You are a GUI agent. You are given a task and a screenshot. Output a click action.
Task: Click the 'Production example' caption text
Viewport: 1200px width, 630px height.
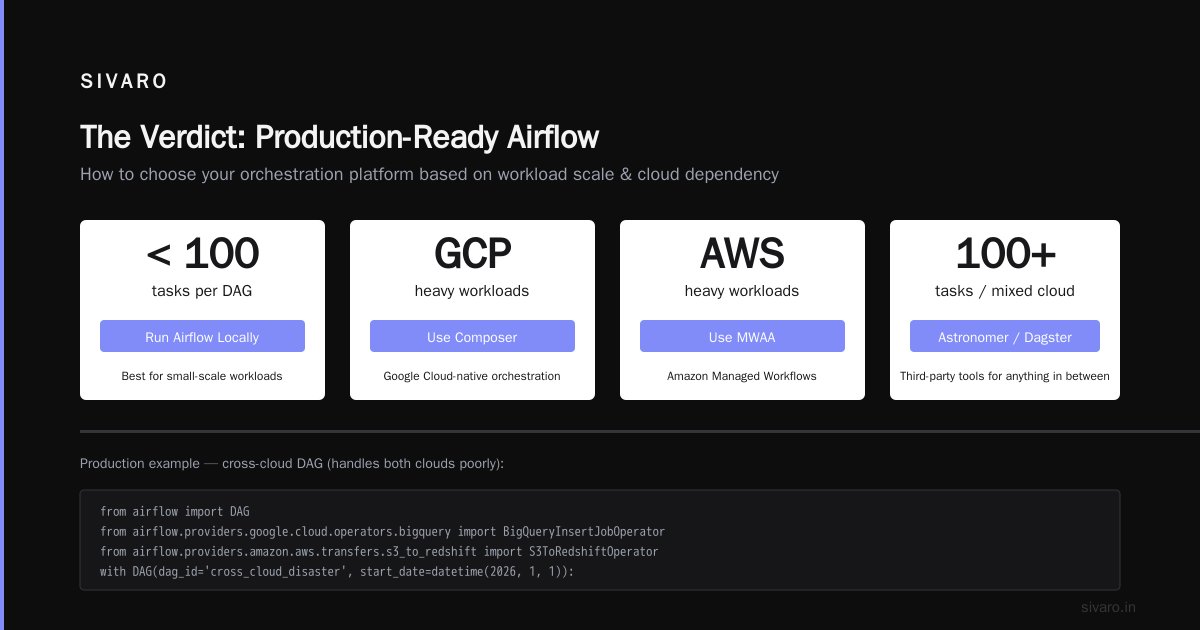pyautogui.click(x=292, y=464)
